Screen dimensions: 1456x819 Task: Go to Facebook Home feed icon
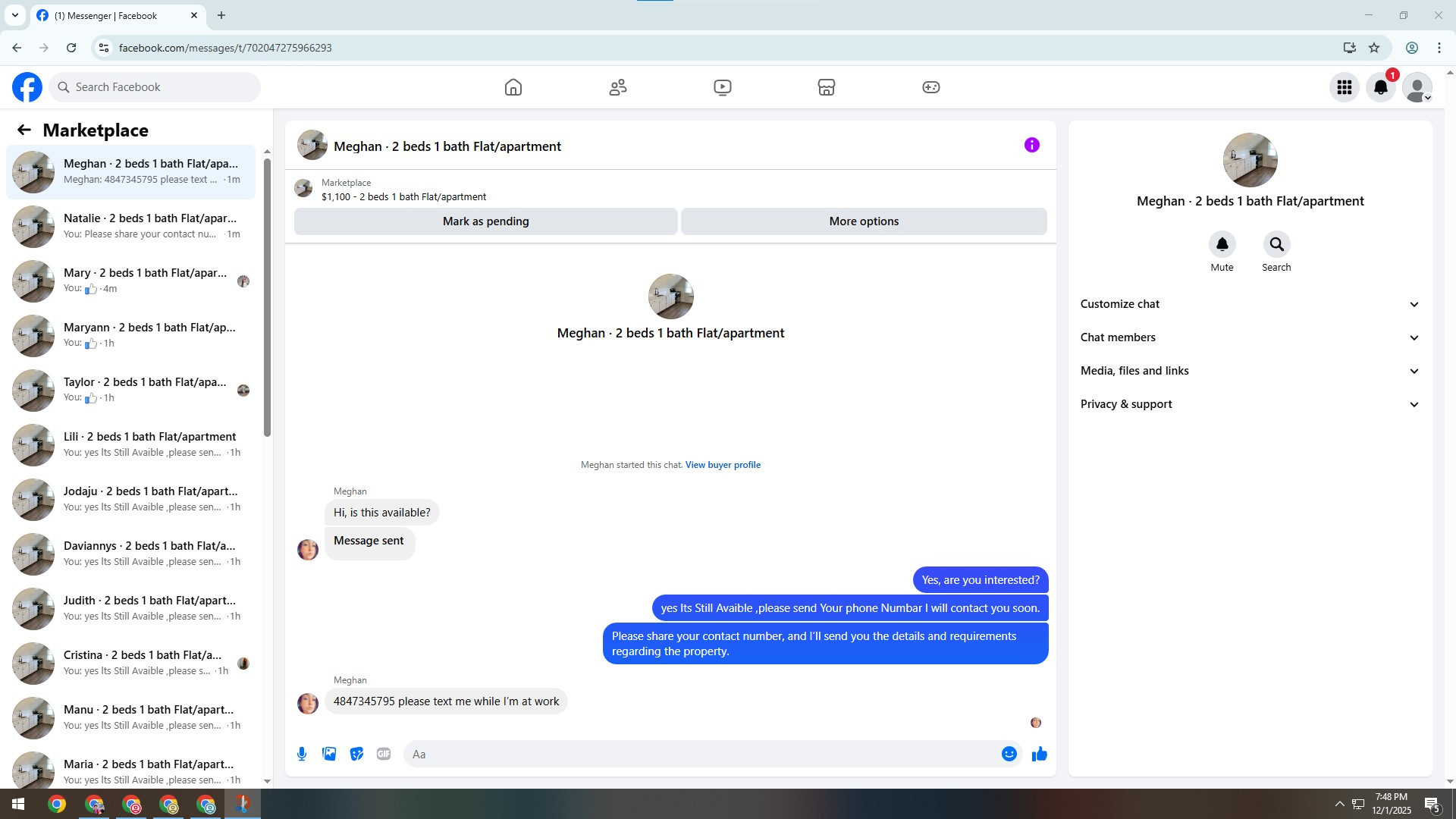point(513,87)
